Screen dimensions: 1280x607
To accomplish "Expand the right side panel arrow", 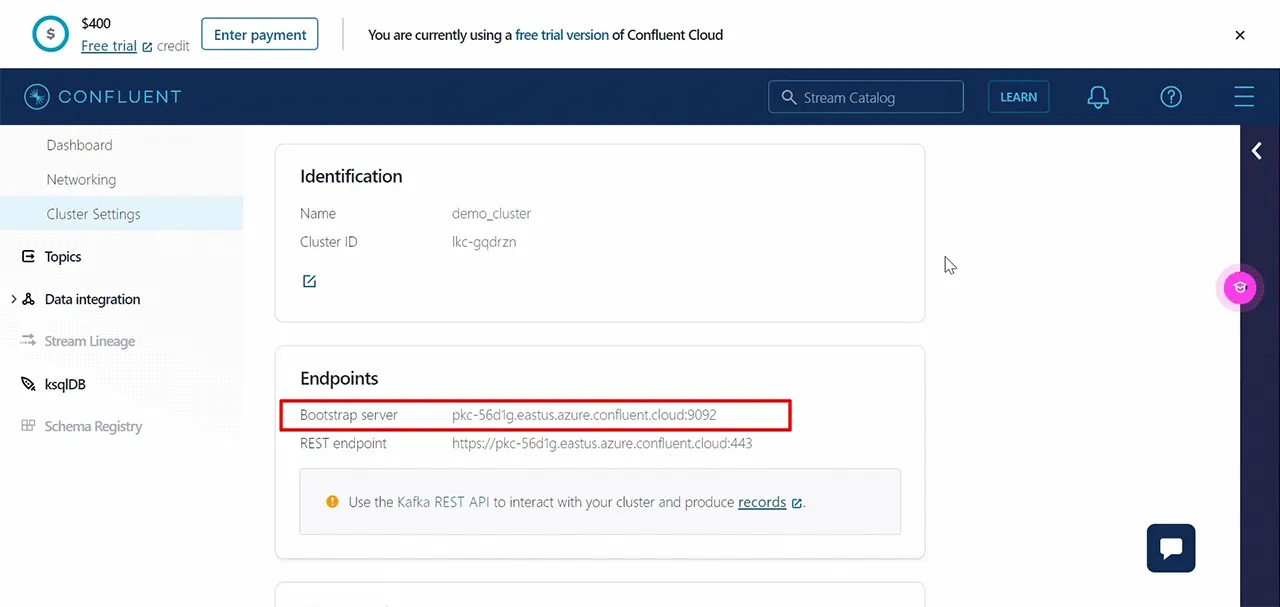I will point(1257,151).
